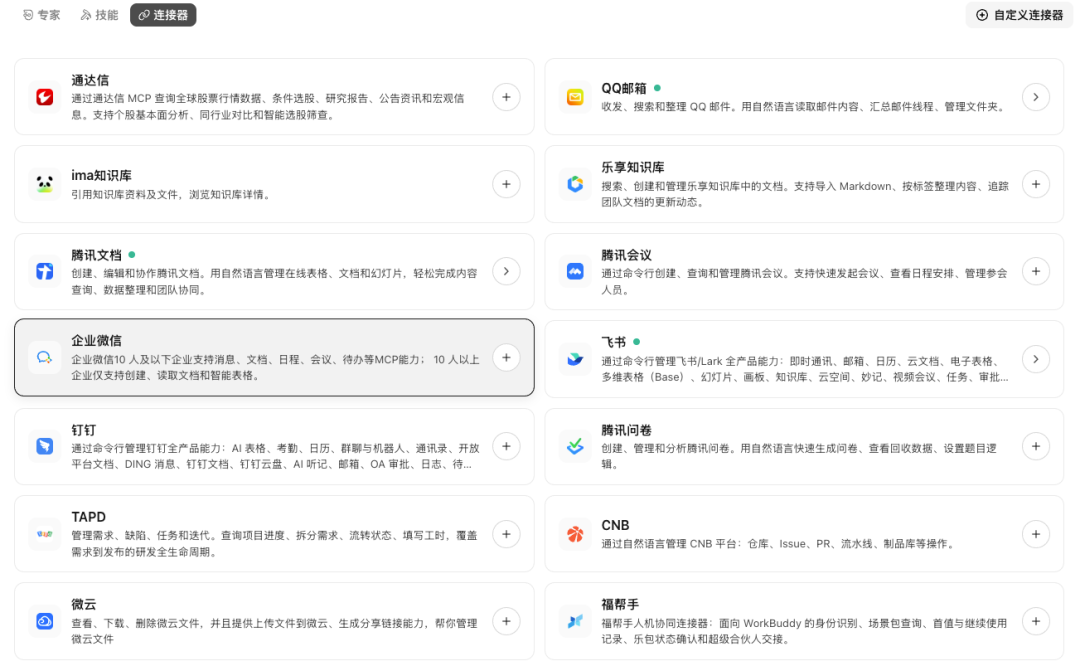Select the 乐享知识库 connector card
Screen dimensions: 1080x666
[804, 184]
